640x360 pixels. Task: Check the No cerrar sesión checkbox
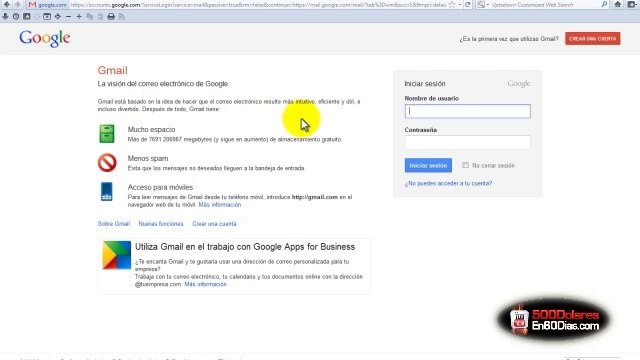465,165
